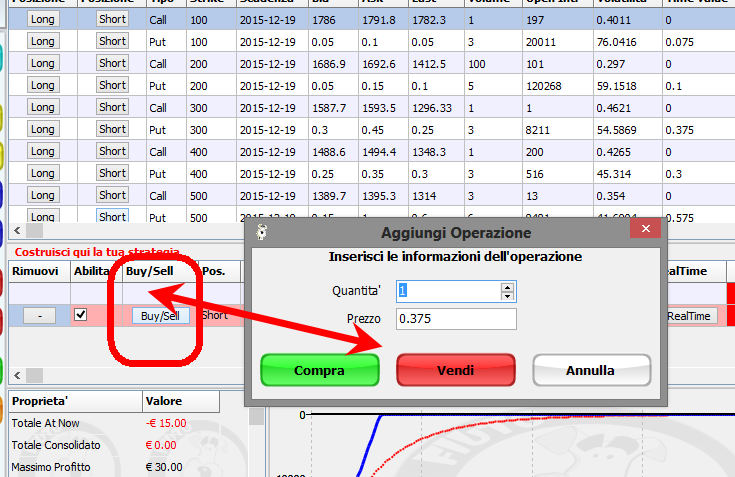The image size is (735, 477).
Task: Select the Buy/Sell column header
Action: click(150, 271)
